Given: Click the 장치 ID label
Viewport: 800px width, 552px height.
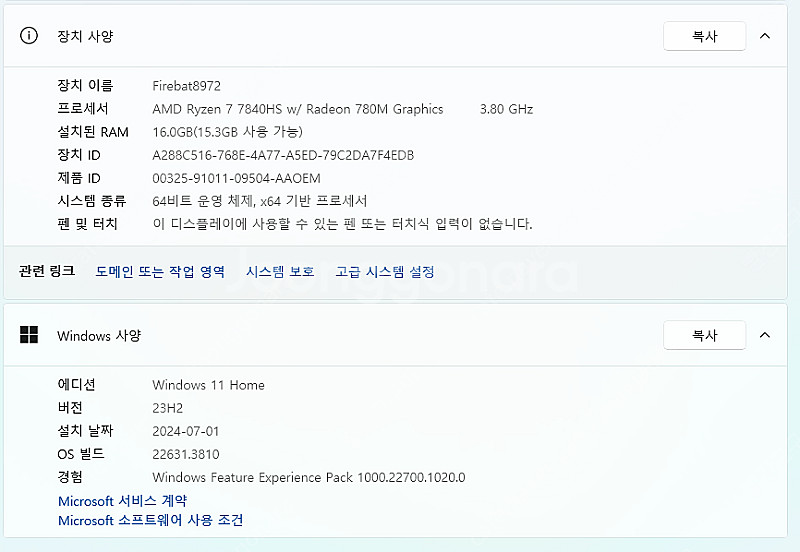Looking at the screenshot, I should 79,155.
